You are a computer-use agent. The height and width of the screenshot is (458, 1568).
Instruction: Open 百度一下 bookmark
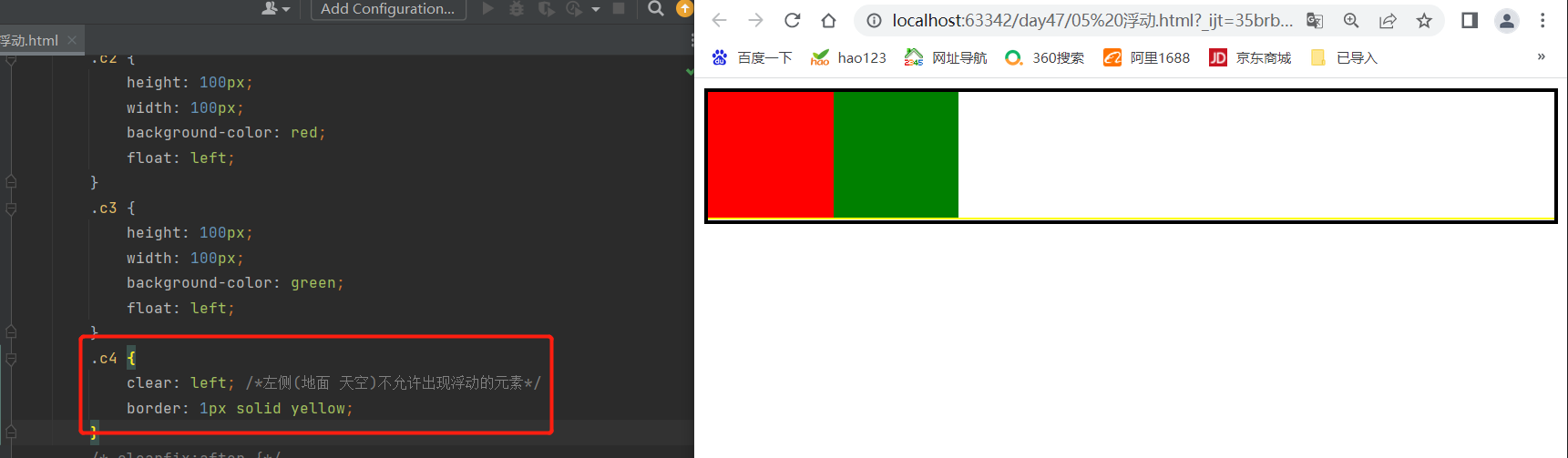(752, 57)
